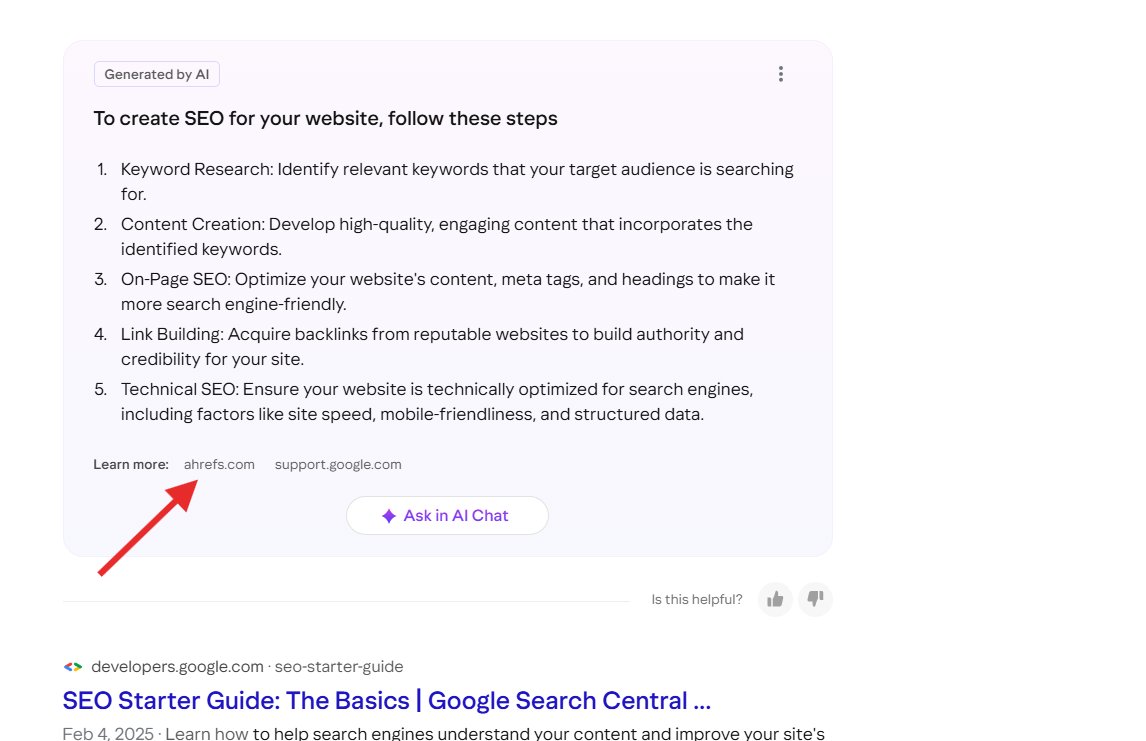Give a thumbs down to the AI overview
The height and width of the screenshot is (741, 1146).
[815, 598]
